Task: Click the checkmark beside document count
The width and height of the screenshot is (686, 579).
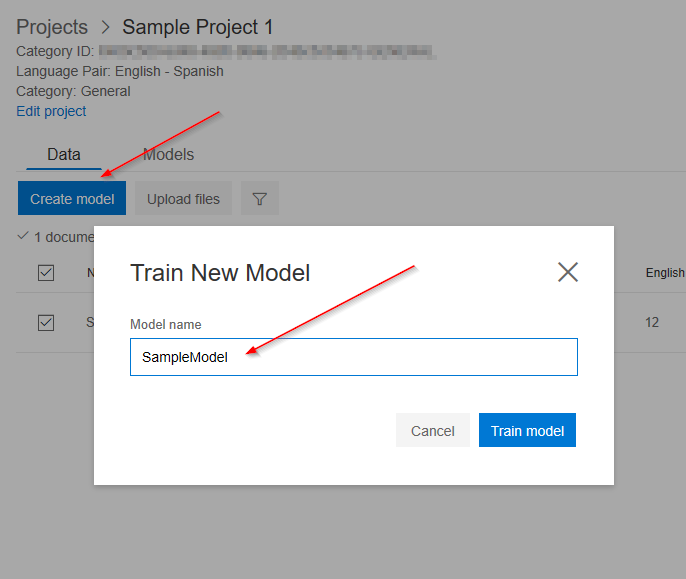Action: pos(24,237)
